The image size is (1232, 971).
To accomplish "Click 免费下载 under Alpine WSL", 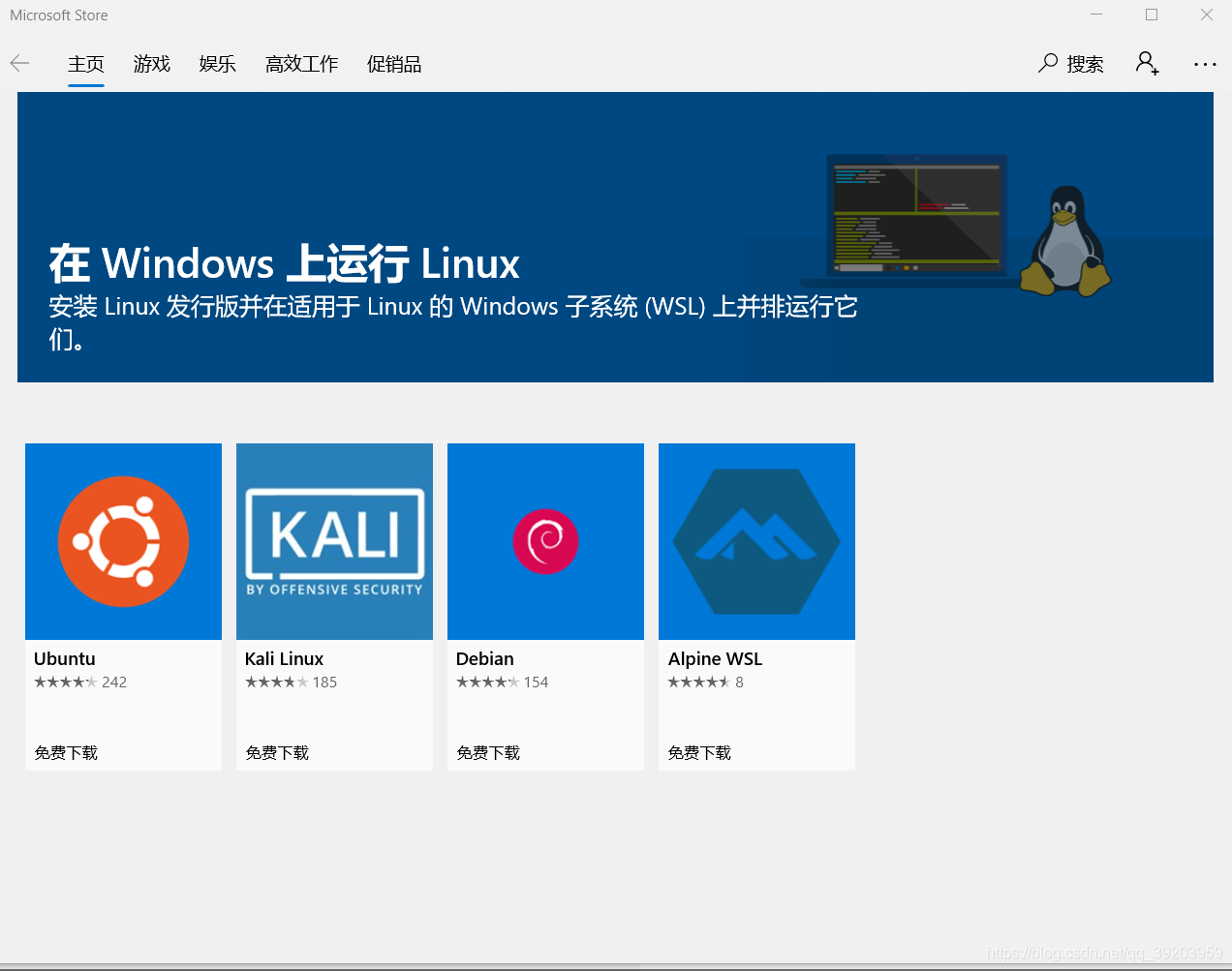I will point(699,753).
